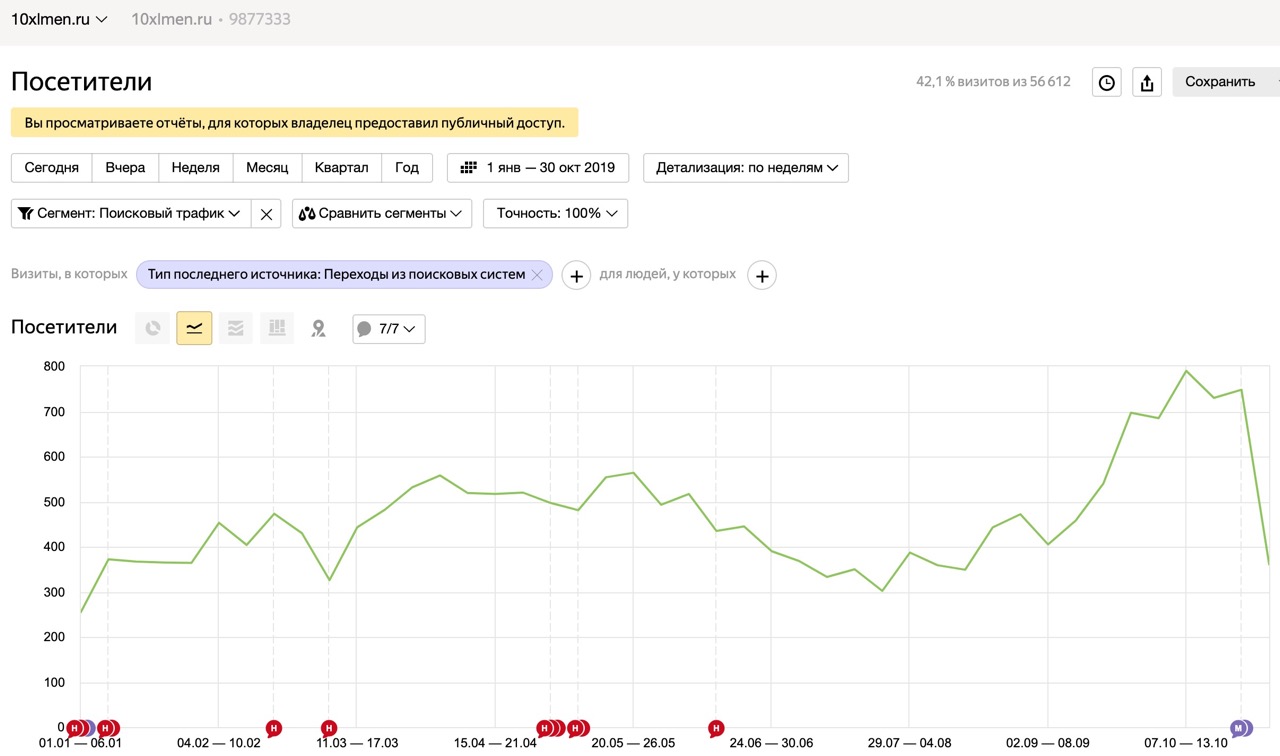This screenshot has height=756, width=1280.
Task: Select the pie chart view icon
Action: click(152, 328)
